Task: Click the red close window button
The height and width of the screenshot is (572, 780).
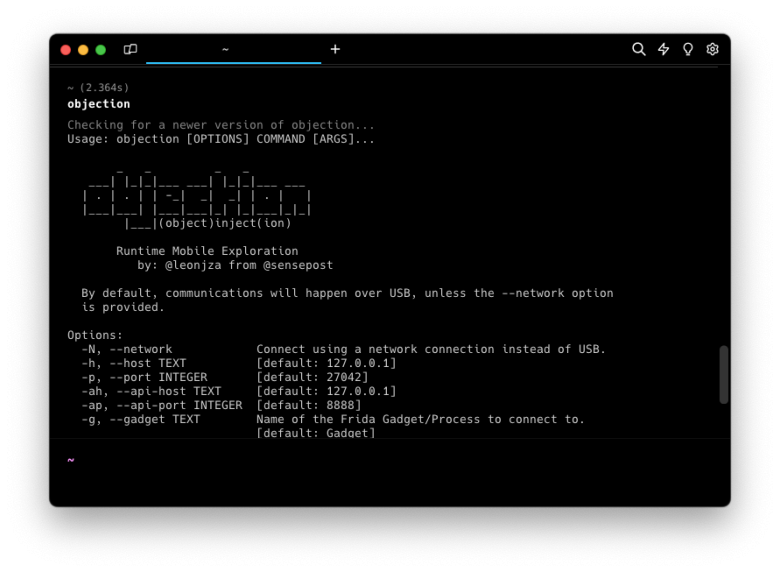Action: (66, 50)
